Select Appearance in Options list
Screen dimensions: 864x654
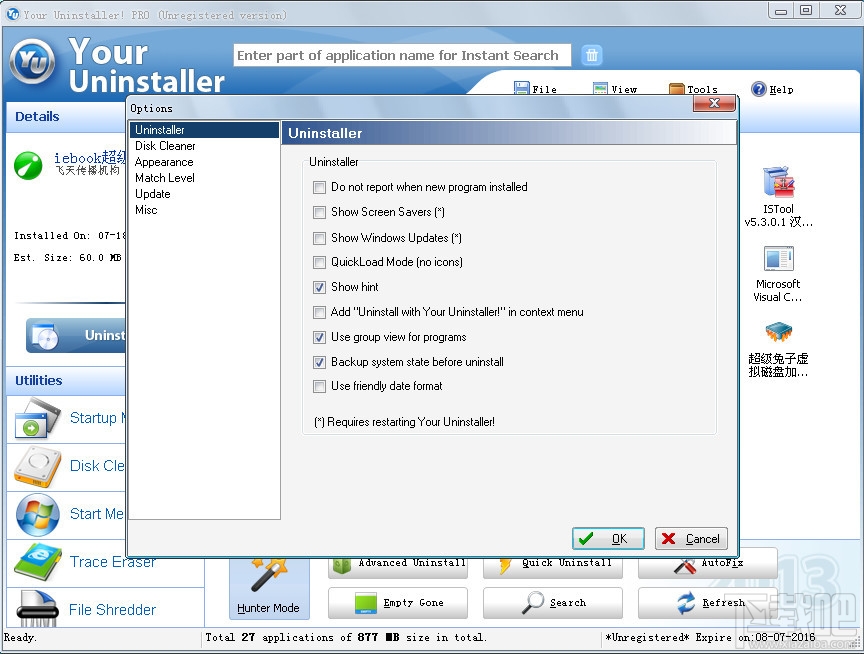pyautogui.click(x=164, y=161)
